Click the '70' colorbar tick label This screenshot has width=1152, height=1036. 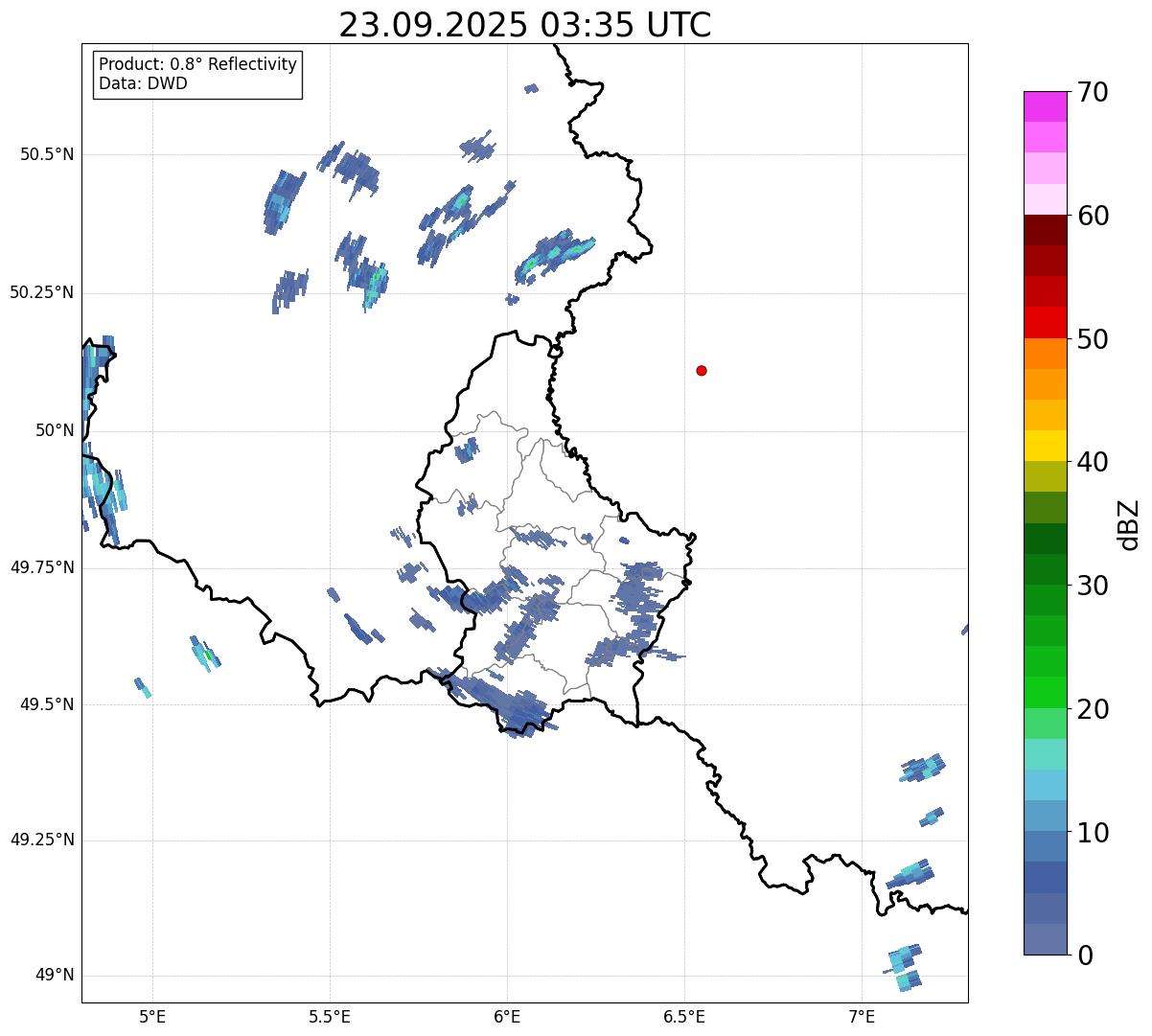pos(1093,92)
